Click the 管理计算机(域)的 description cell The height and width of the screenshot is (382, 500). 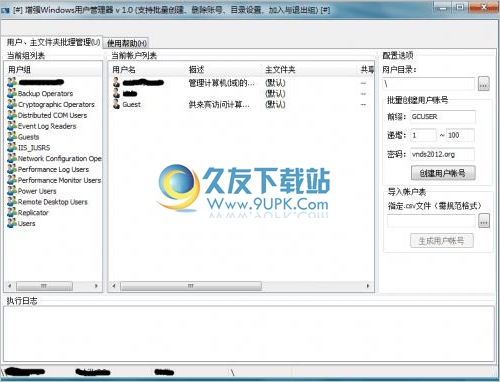pos(221,83)
